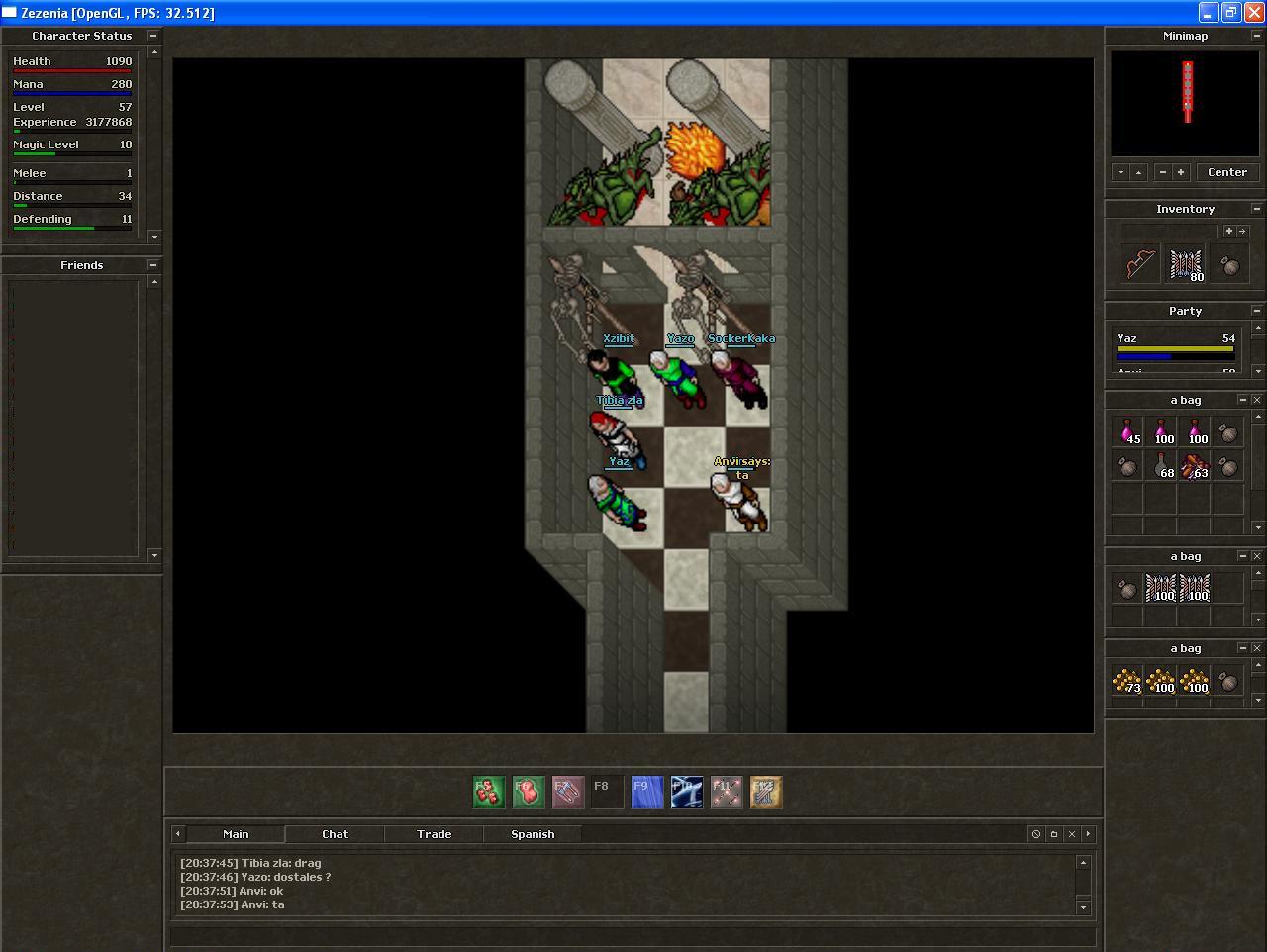Click the character named SockerKaka
The height and width of the screenshot is (952, 1267).
(740, 378)
